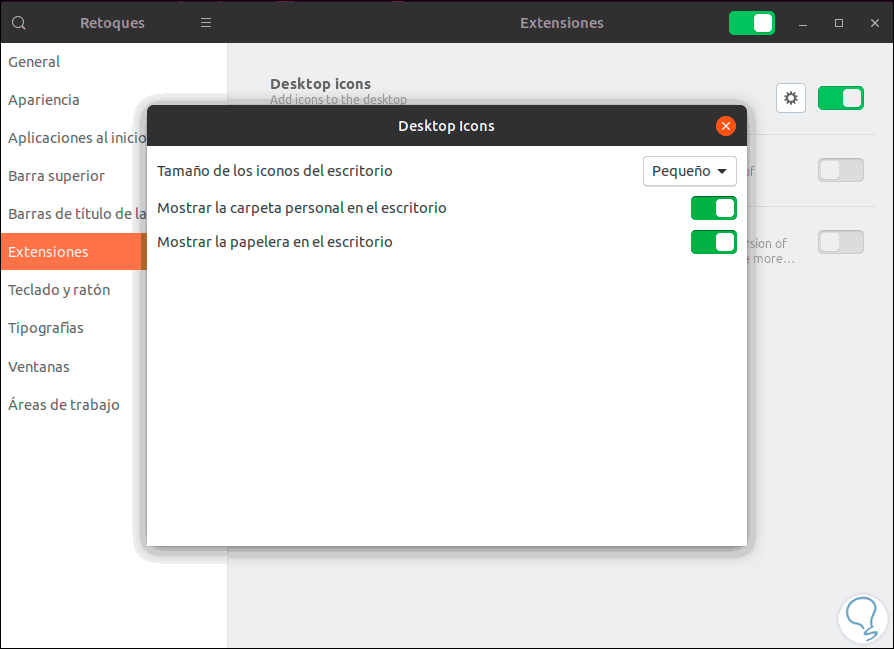The width and height of the screenshot is (894, 649).
Task: Toggle the global Extensions switch in header
Action: click(x=752, y=23)
